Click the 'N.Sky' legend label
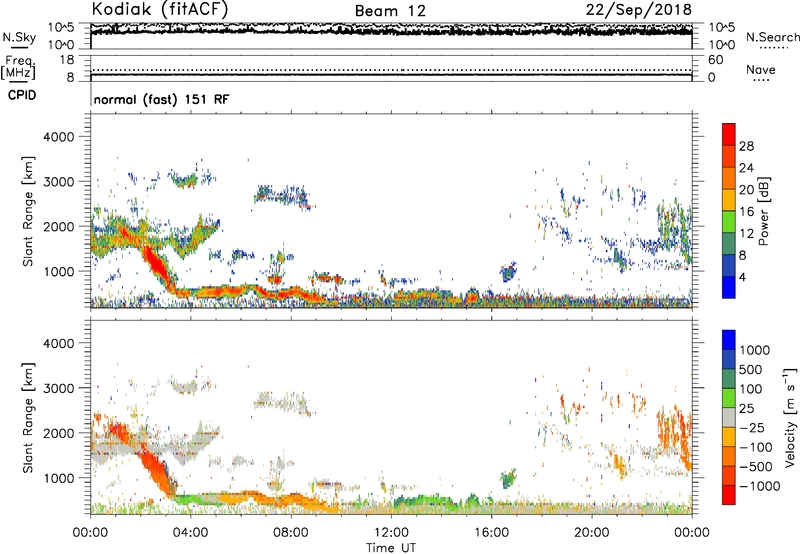Image resolution: width=800 pixels, height=554 pixels. [19, 37]
